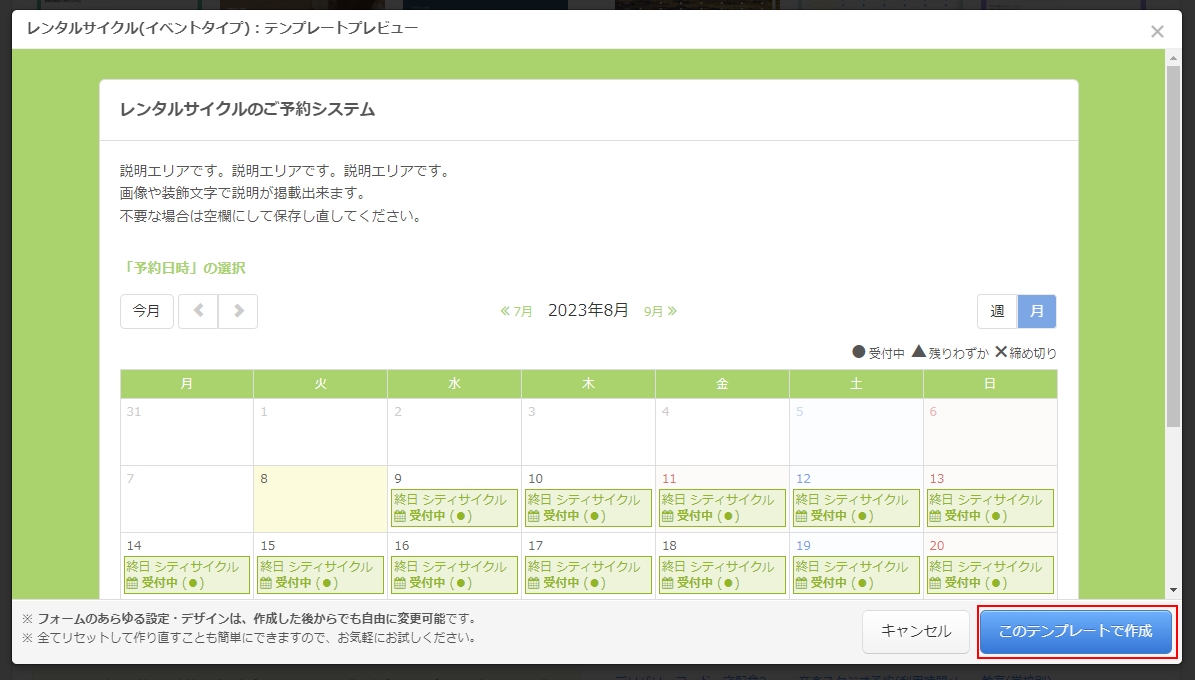Click the scrollbar up arrow
This screenshot has height=680, width=1195.
pyautogui.click(x=1174, y=58)
